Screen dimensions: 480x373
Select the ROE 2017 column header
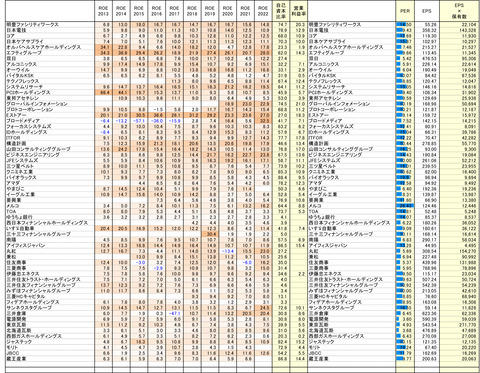[174, 11]
